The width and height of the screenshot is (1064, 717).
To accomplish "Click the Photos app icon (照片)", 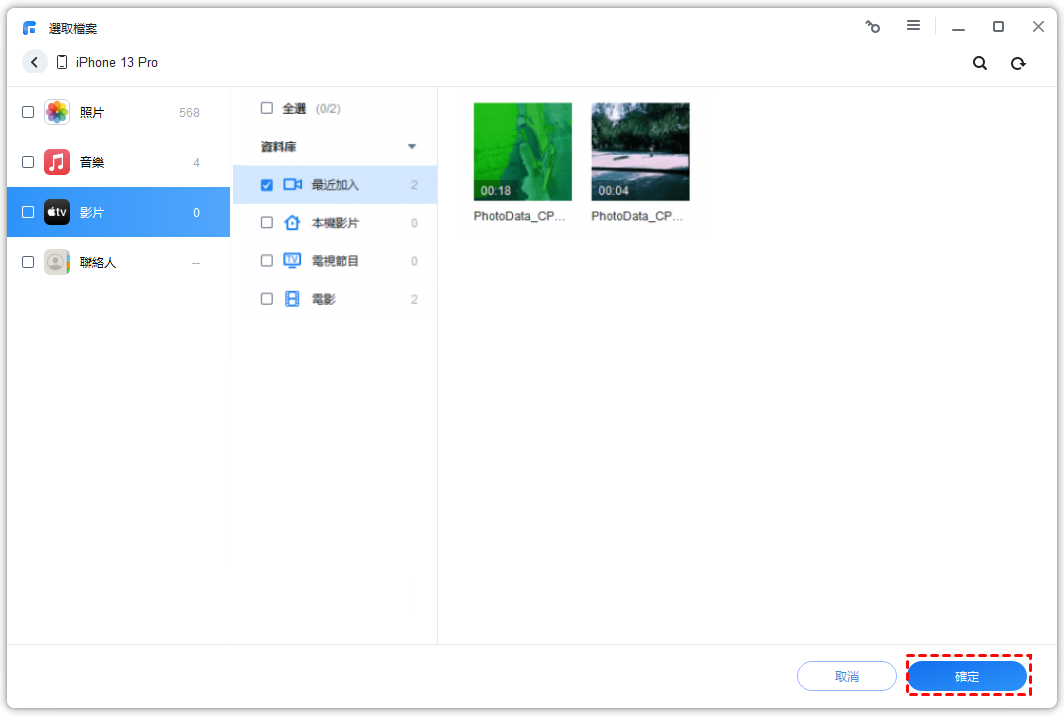I will pos(57,112).
